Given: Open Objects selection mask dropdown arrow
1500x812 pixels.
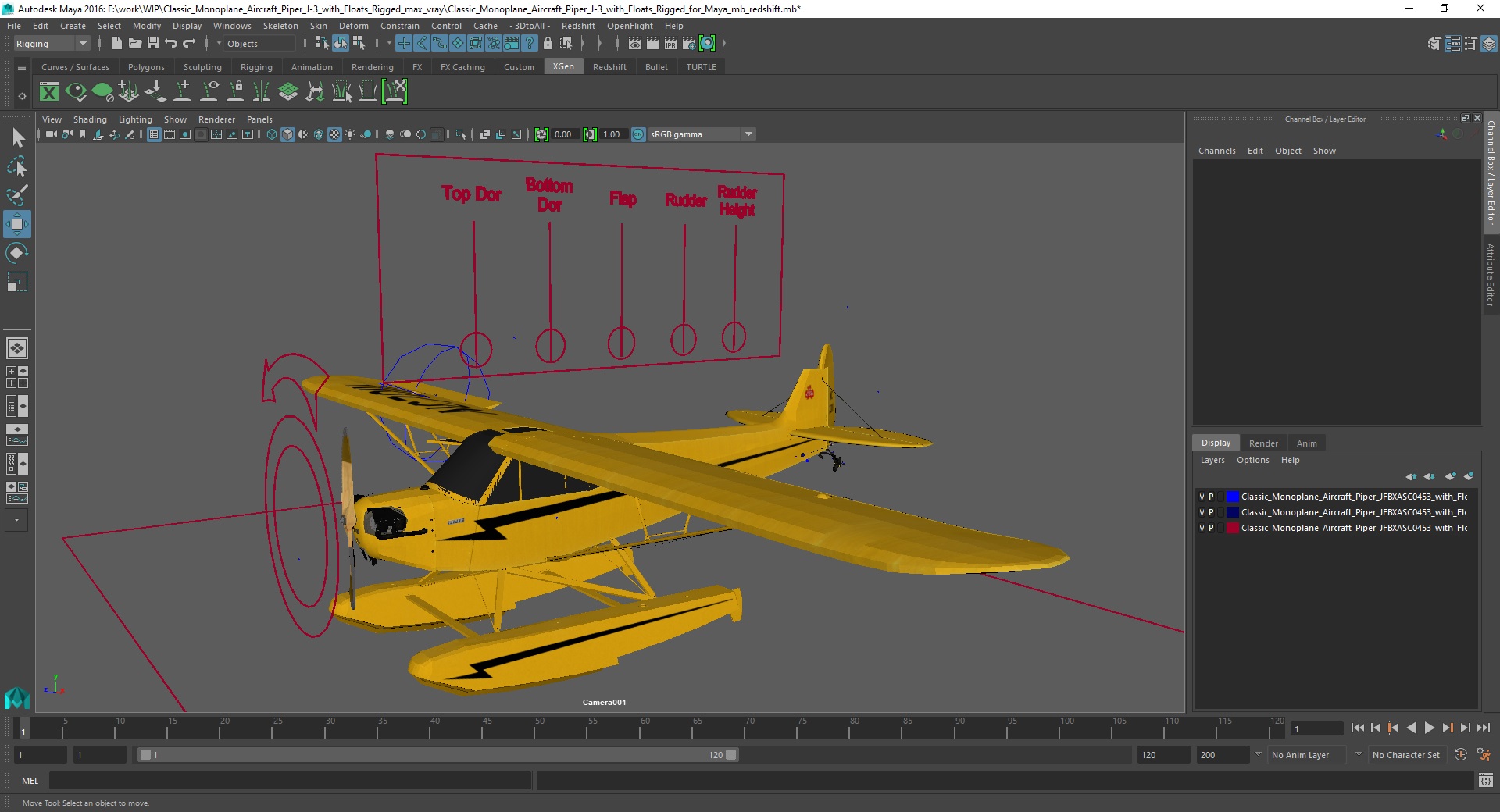Looking at the screenshot, I should (x=219, y=44).
